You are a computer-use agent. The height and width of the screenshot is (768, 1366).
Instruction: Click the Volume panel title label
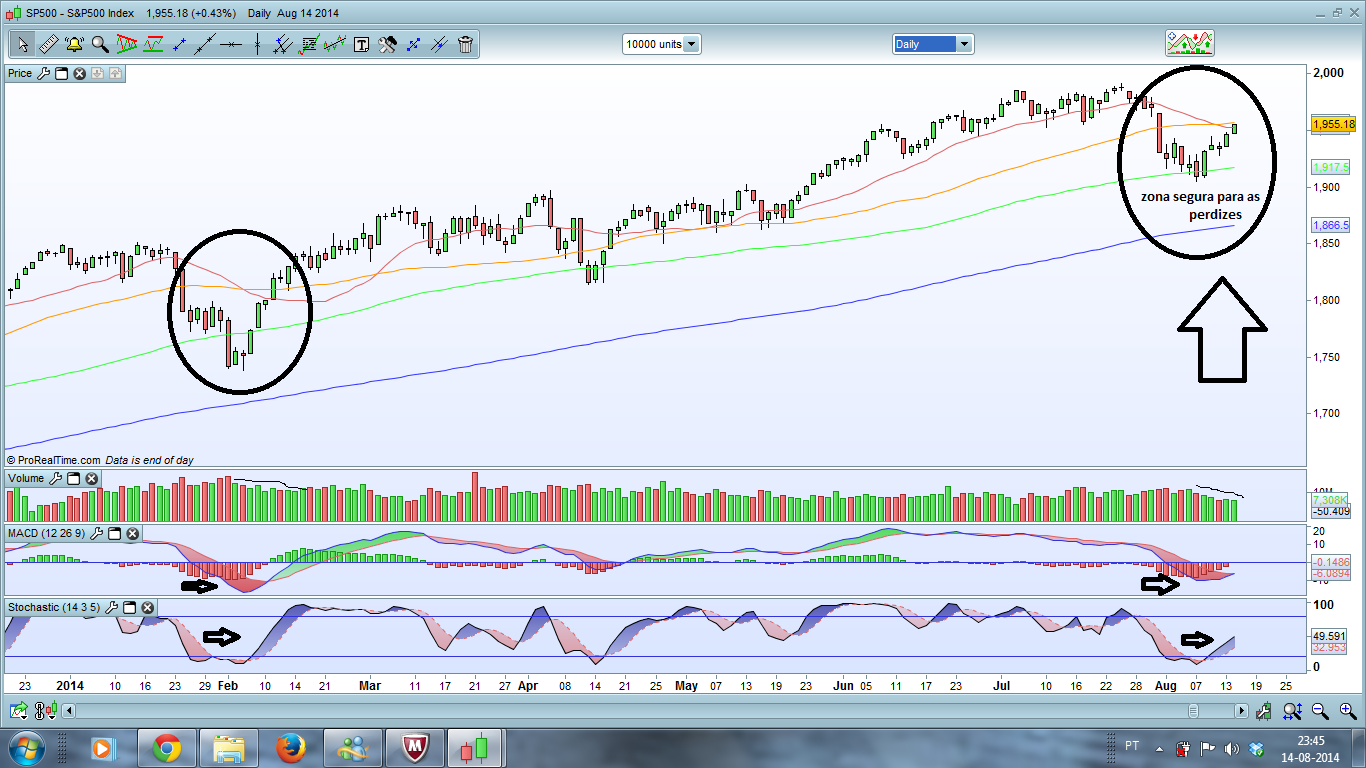coord(27,479)
